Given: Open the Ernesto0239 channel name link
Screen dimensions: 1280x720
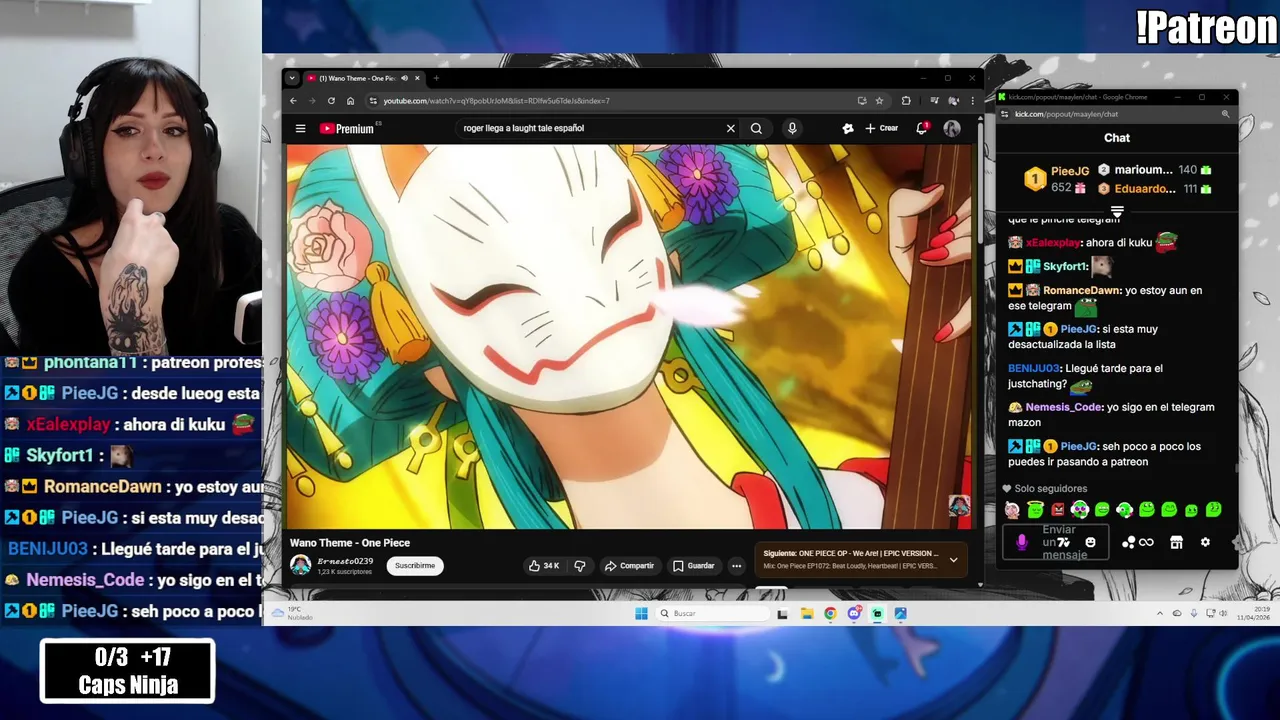Looking at the screenshot, I should coord(345,561).
